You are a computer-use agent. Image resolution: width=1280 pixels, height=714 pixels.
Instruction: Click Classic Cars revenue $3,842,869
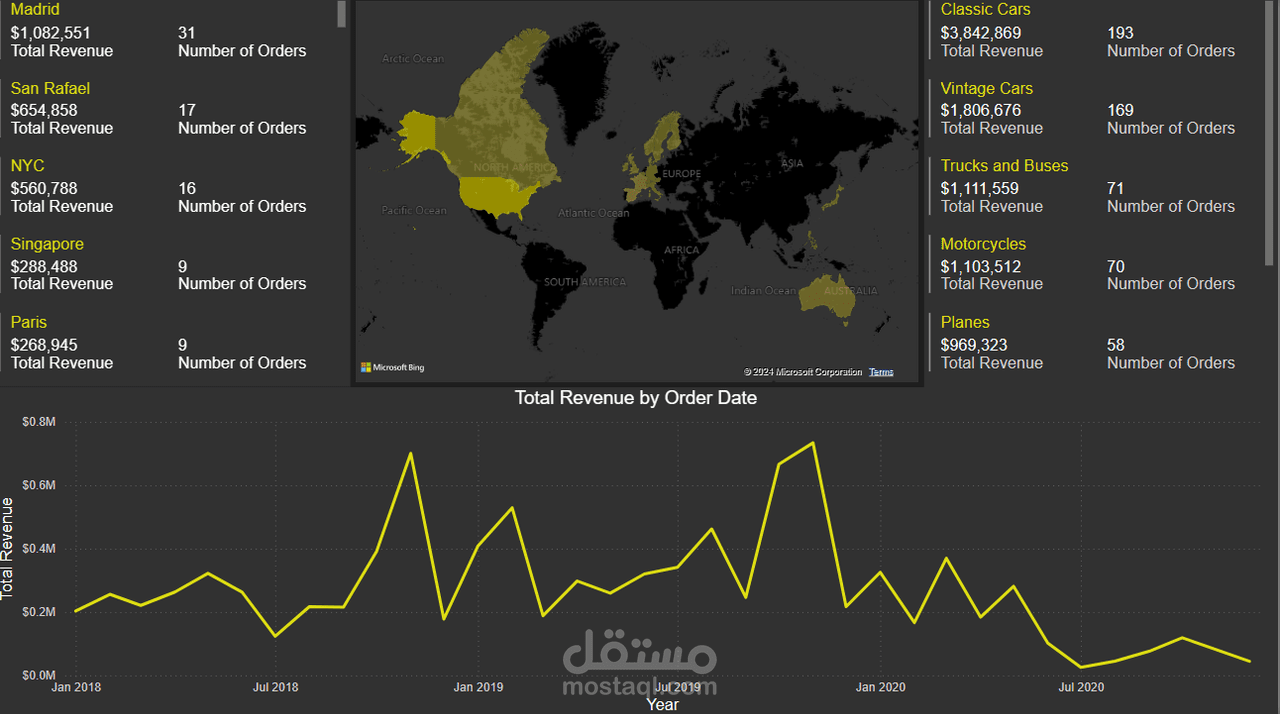pos(981,32)
